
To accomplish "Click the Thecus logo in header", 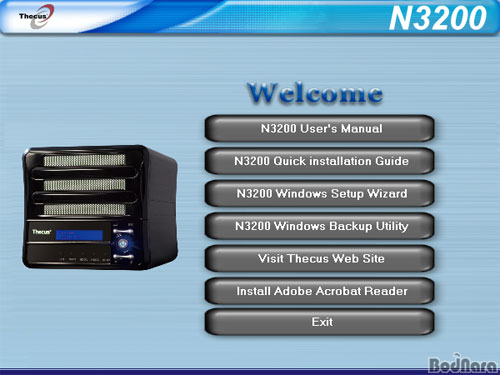I will [x=36, y=16].
